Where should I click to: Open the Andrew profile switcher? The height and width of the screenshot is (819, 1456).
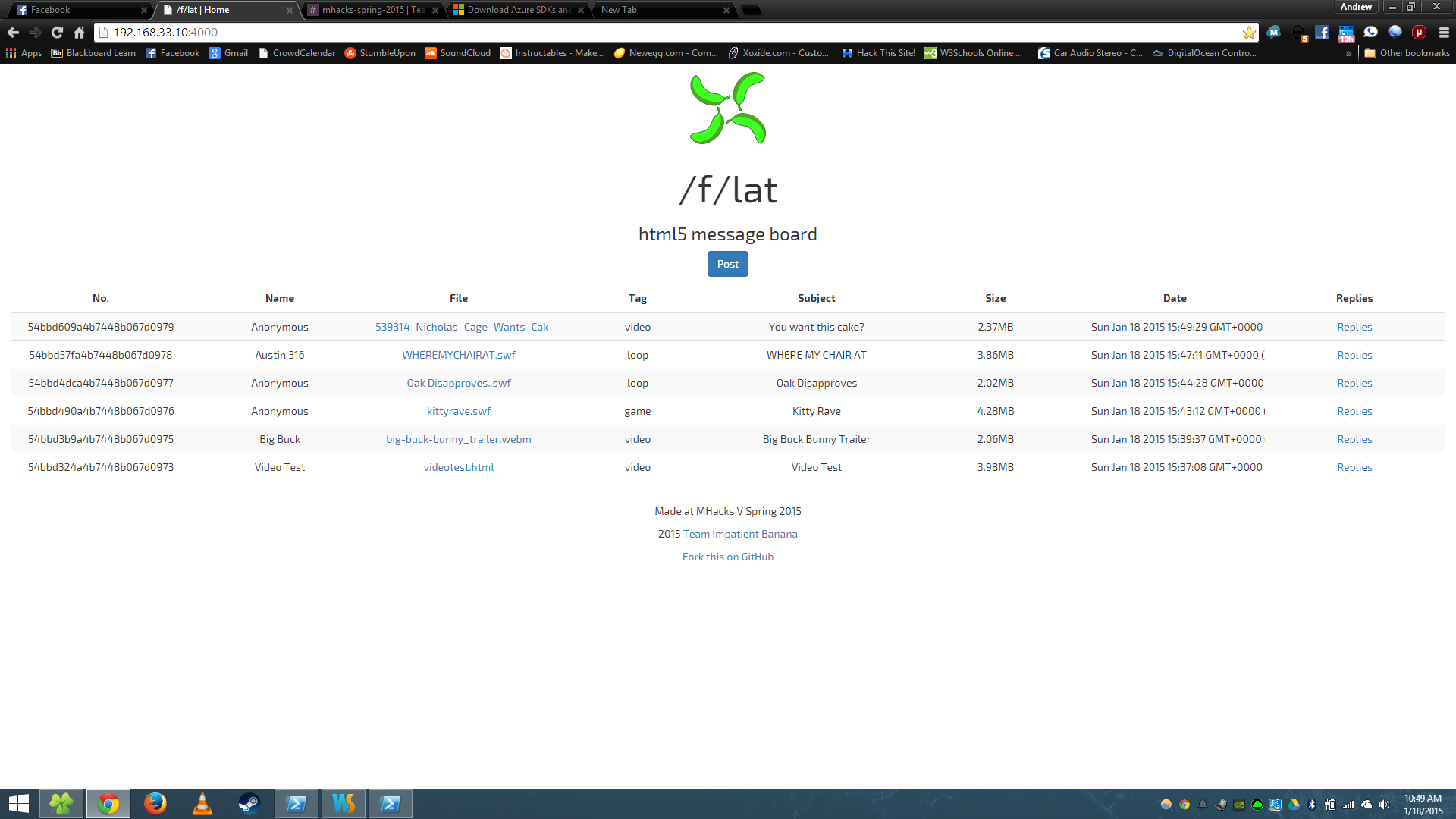1355,7
